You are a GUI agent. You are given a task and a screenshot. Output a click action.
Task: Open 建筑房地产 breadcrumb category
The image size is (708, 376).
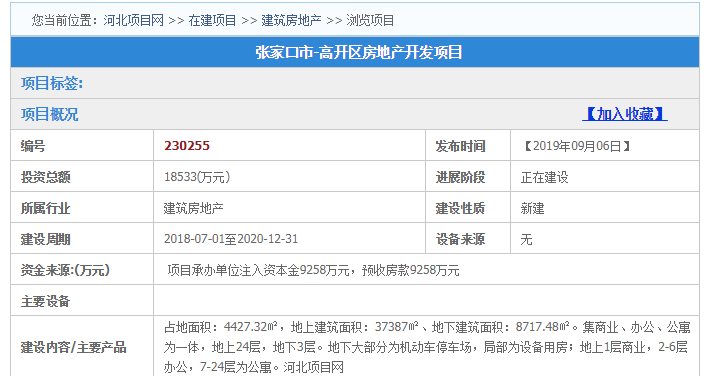click(x=291, y=20)
